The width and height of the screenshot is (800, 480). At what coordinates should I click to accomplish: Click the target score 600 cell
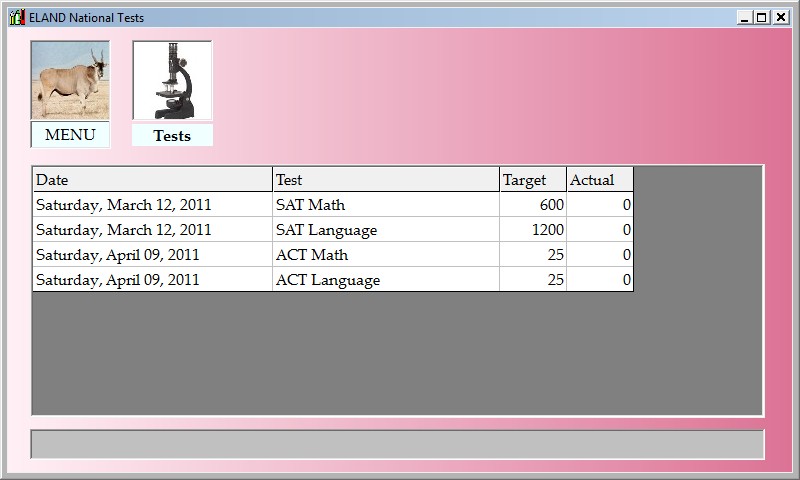coord(532,205)
